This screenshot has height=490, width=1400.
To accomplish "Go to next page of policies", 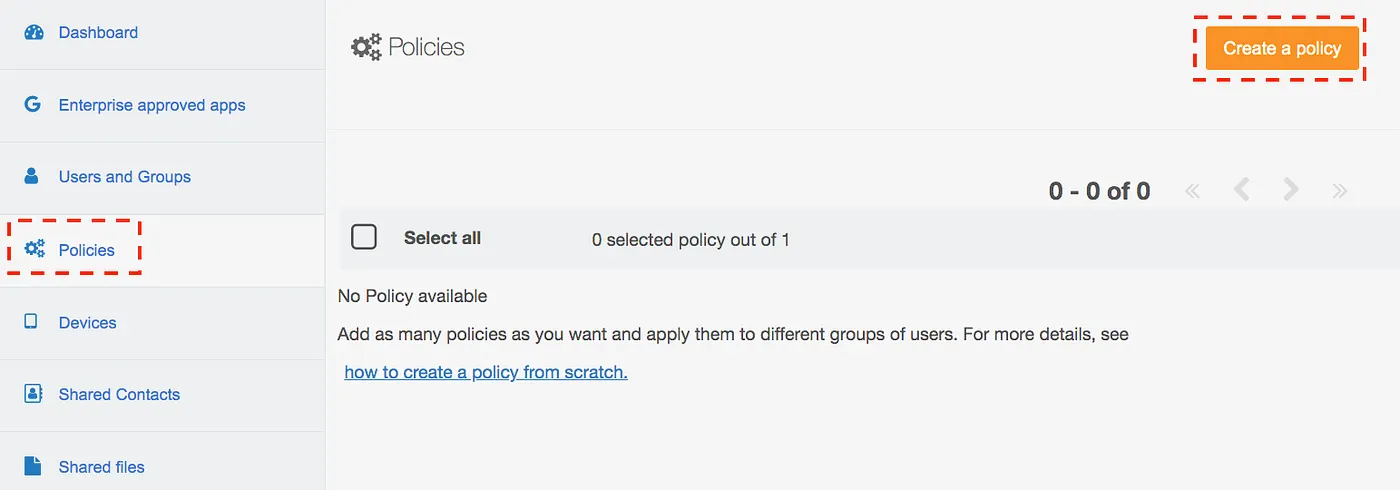I will point(1291,189).
